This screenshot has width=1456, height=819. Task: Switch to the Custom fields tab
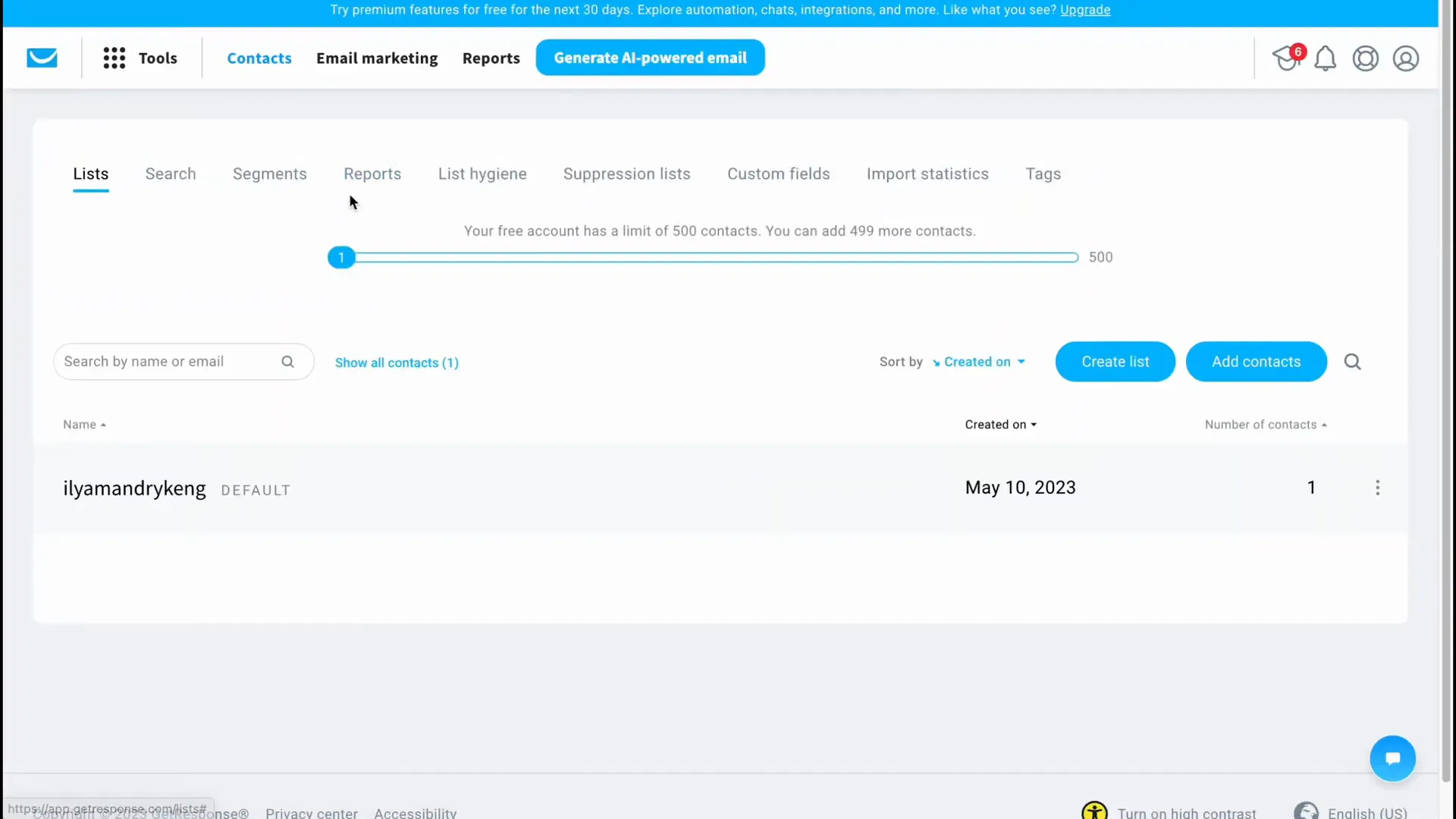(x=778, y=174)
